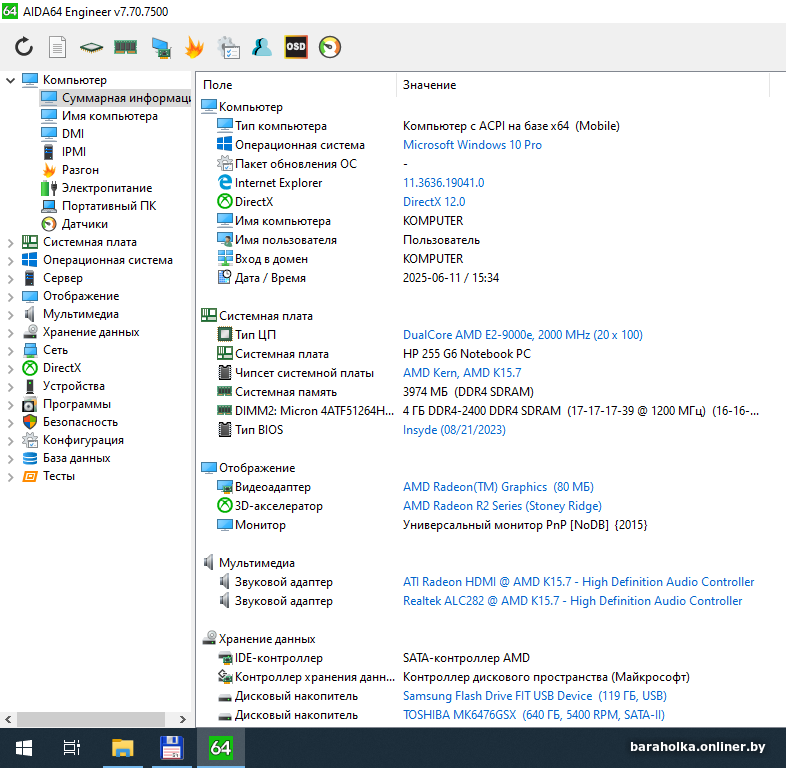
Task: Expand the Системная плата tree node
Action: [10, 242]
